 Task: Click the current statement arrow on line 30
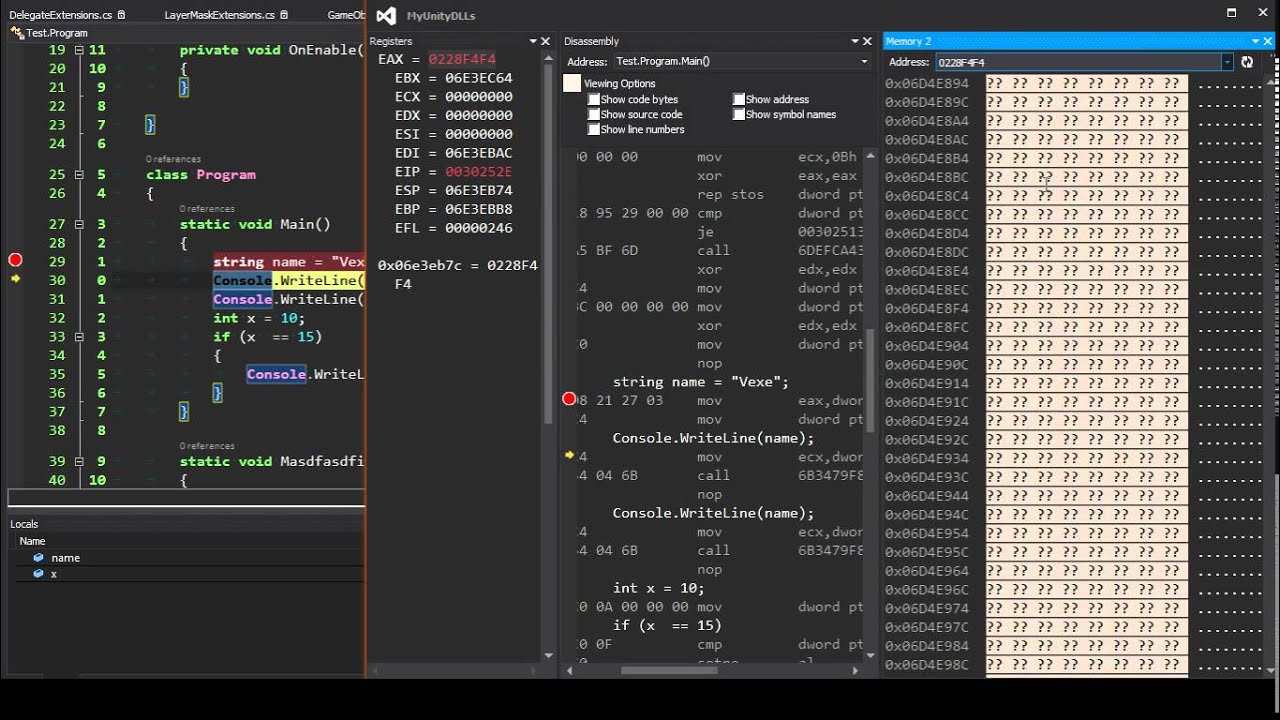(15, 279)
